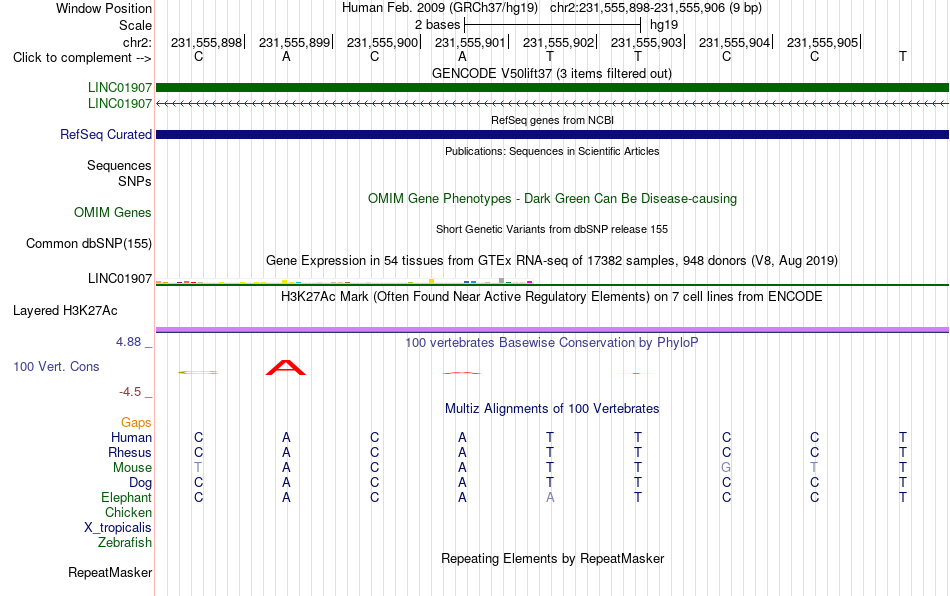The height and width of the screenshot is (596, 950).
Task: Open OMIM Gene Phenotypes track title
Action: coord(552,199)
